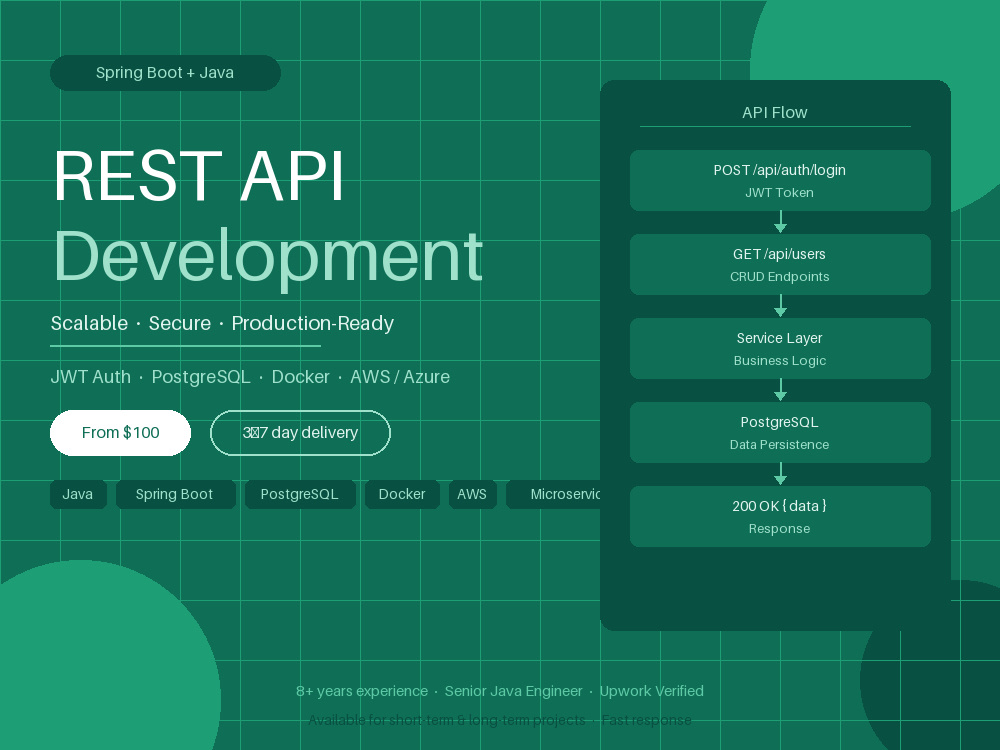Image resolution: width=1000 pixels, height=750 pixels.
Task: Open the Service Layer step card
Action: coord(780,349)
